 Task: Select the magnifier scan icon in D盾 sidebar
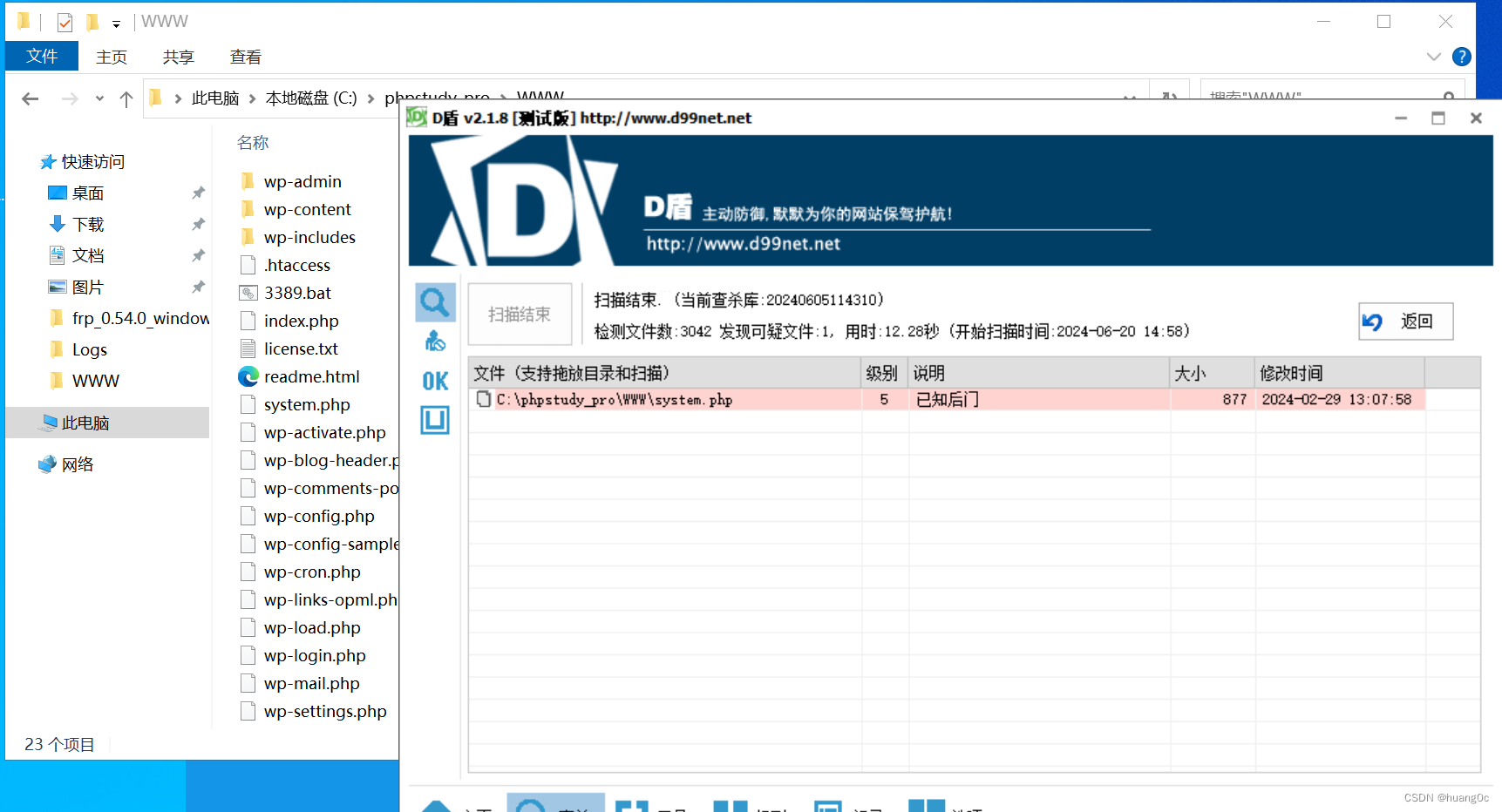[x=435, y=302]
